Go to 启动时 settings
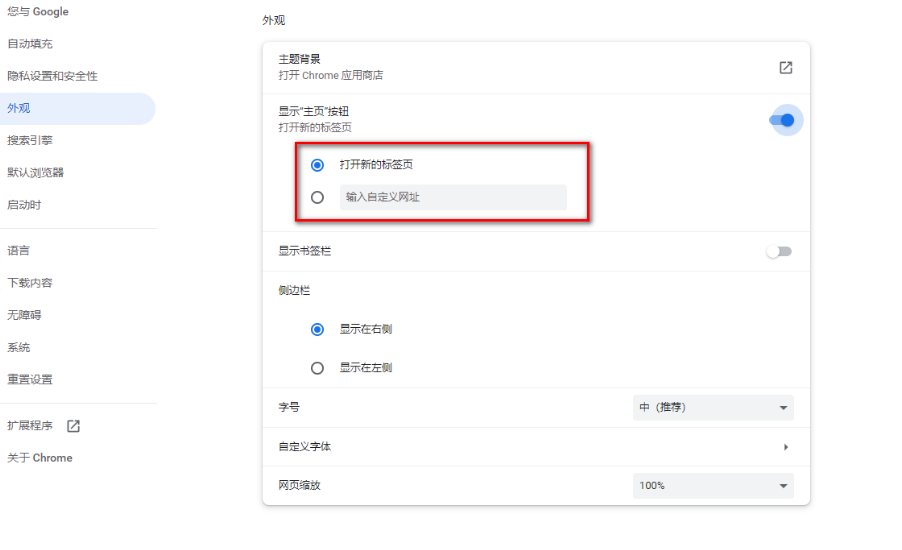Image resolution: width=902 pixels, height=550 pixels. pyautogui.click(x=24, y=205)
